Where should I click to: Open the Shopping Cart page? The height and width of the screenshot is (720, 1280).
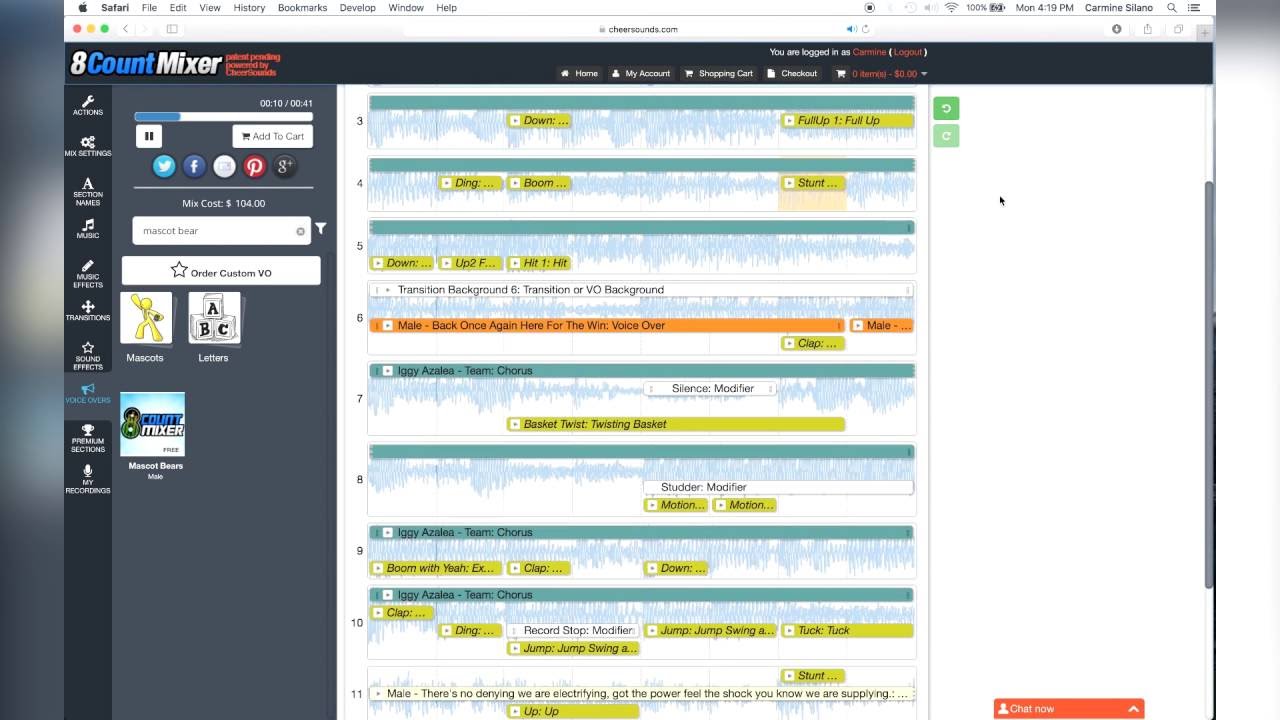click(719, 73)
